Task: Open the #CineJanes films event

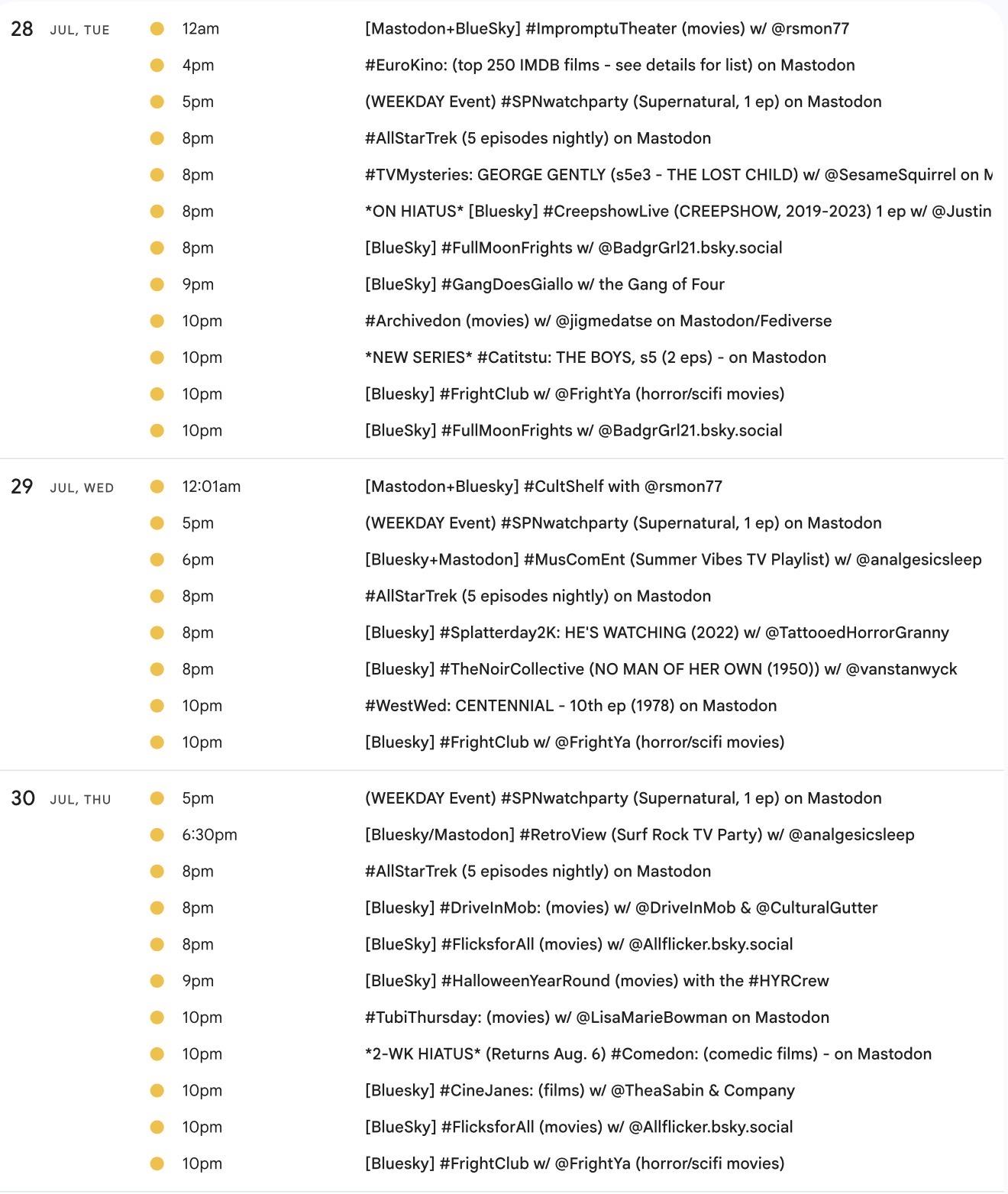Action: [x=580, y=1092]
